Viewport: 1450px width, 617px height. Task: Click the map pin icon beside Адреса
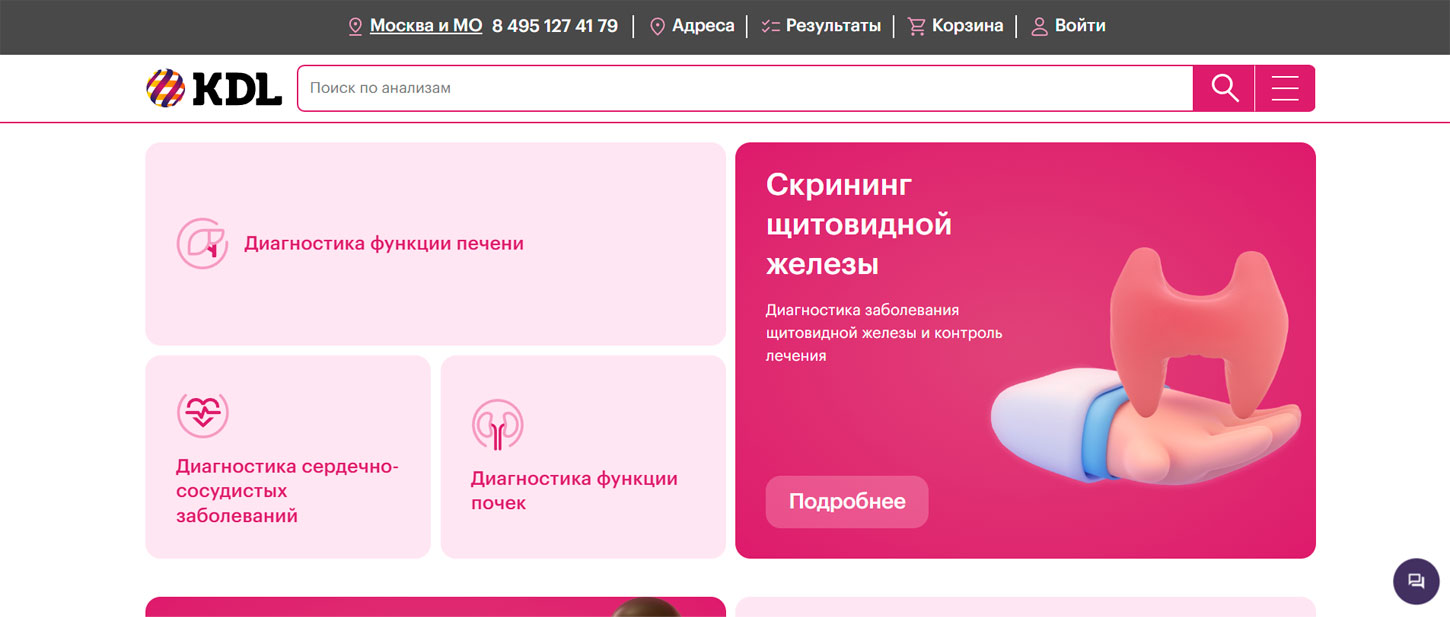(x=657, y=26)
